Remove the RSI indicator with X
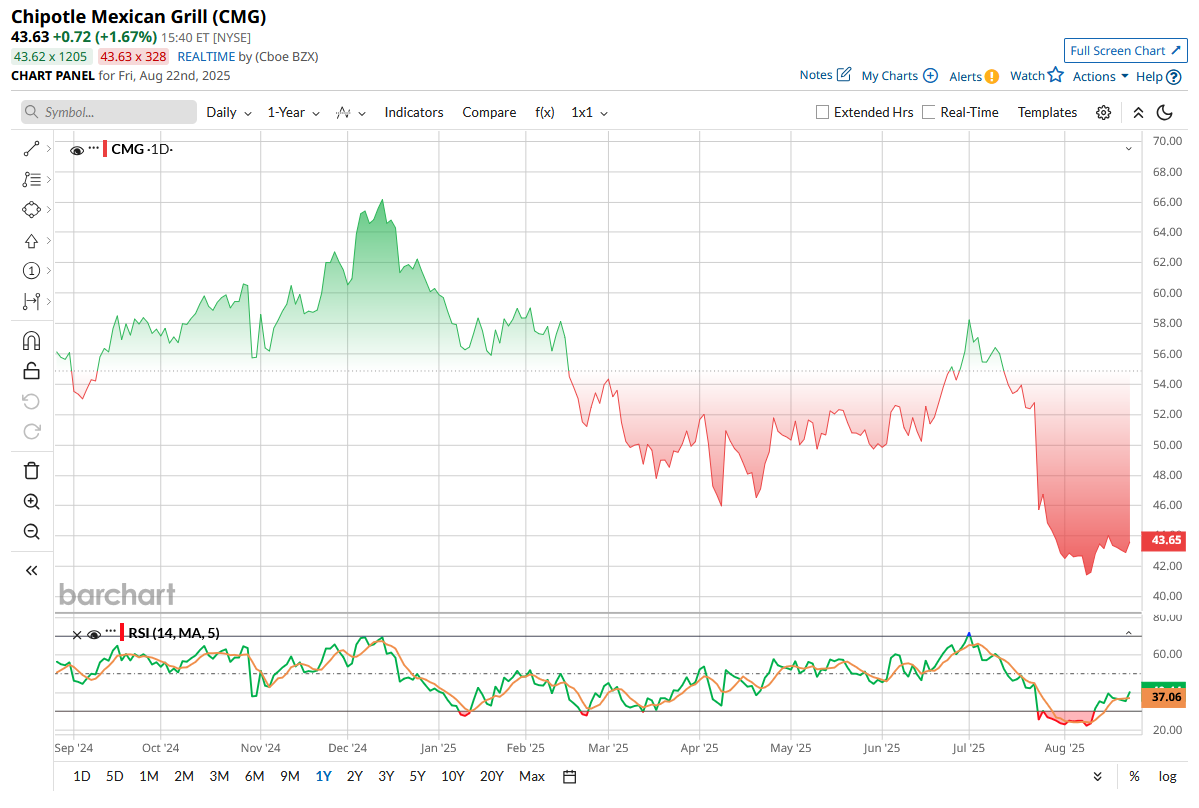1199x808 pixels. click(76, 634)
